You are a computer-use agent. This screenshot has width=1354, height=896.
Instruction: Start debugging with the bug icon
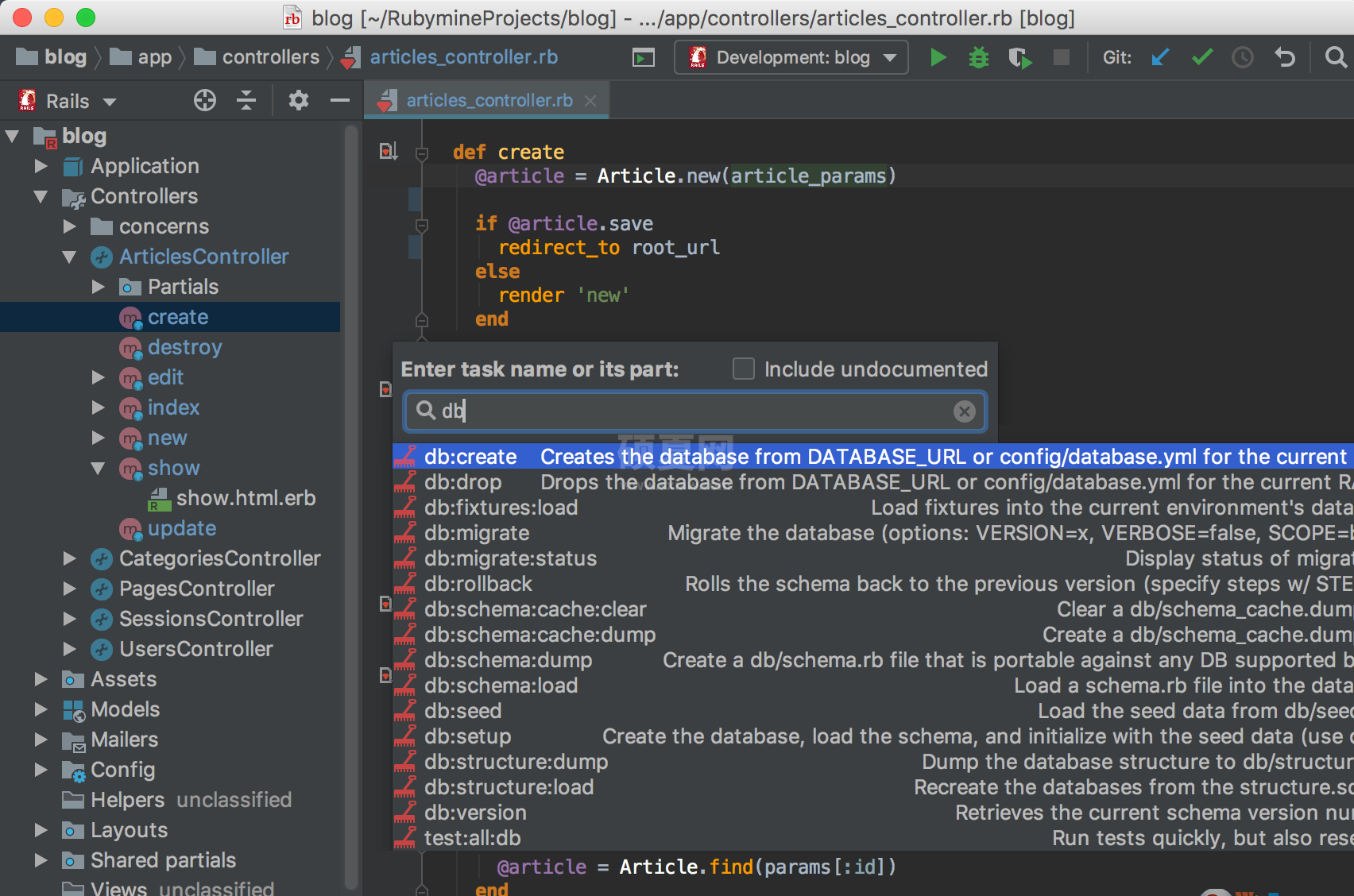[x=979, y=57]
